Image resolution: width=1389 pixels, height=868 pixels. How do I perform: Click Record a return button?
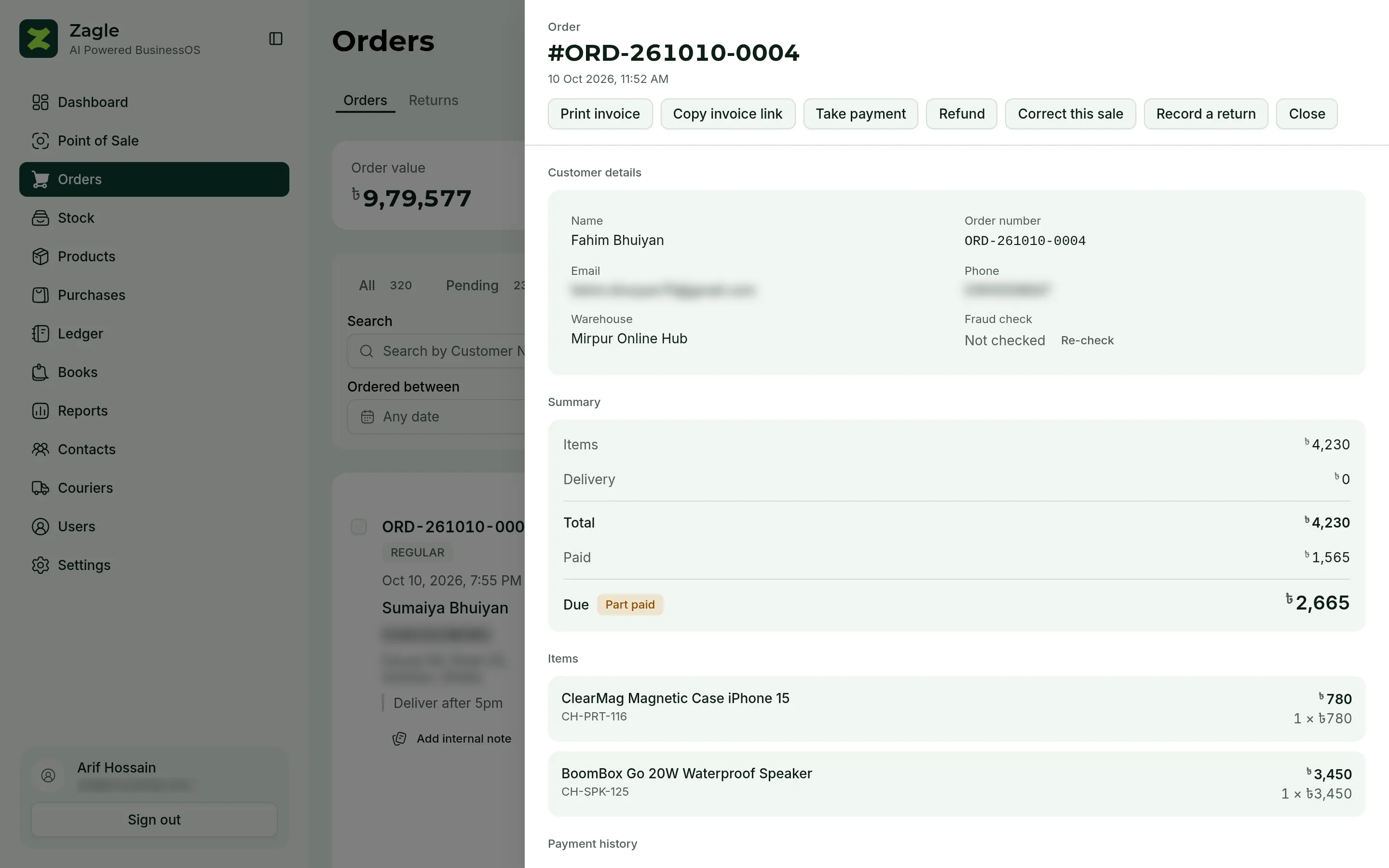tap(1205, 114)
